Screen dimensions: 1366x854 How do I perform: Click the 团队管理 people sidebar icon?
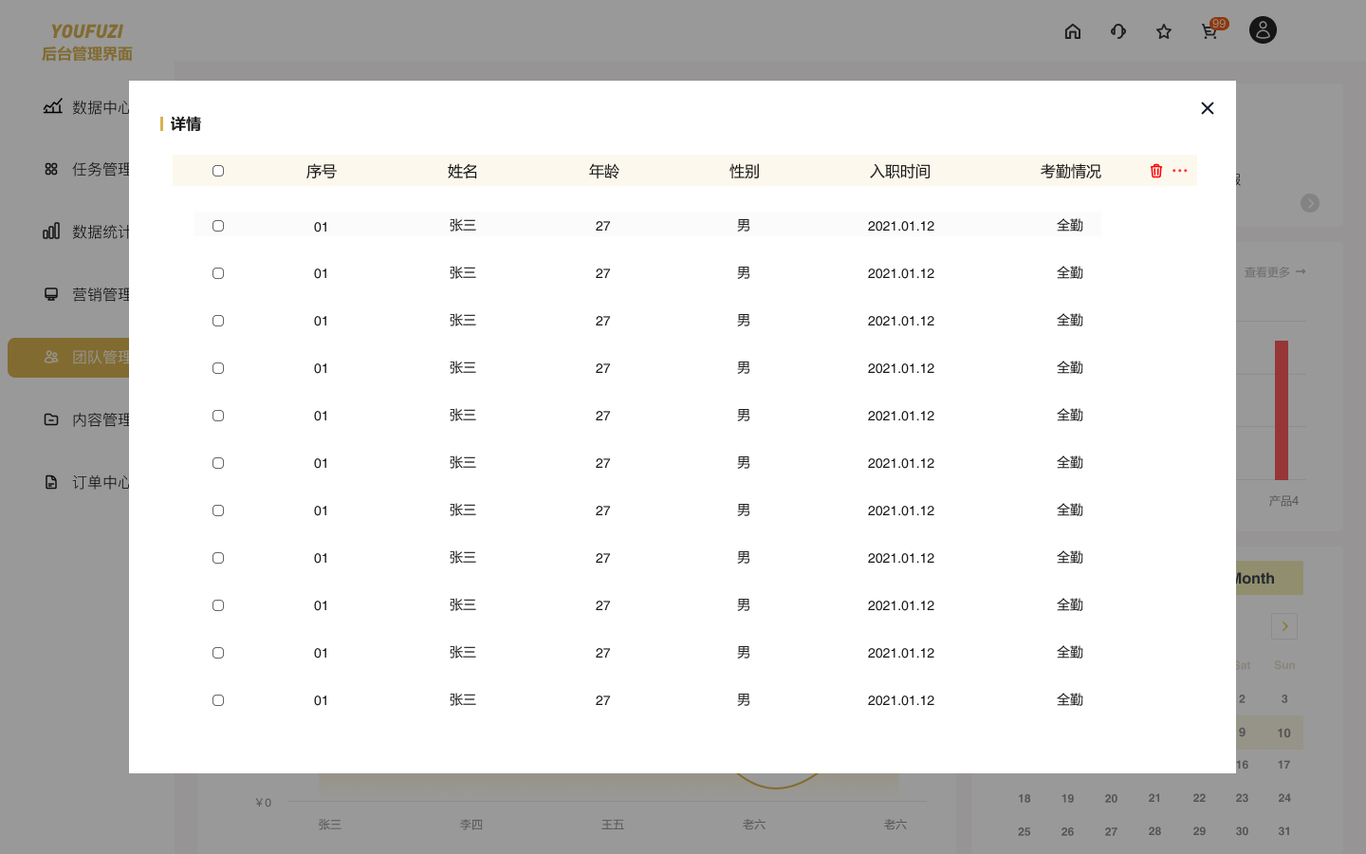click(x=51, y=357)
